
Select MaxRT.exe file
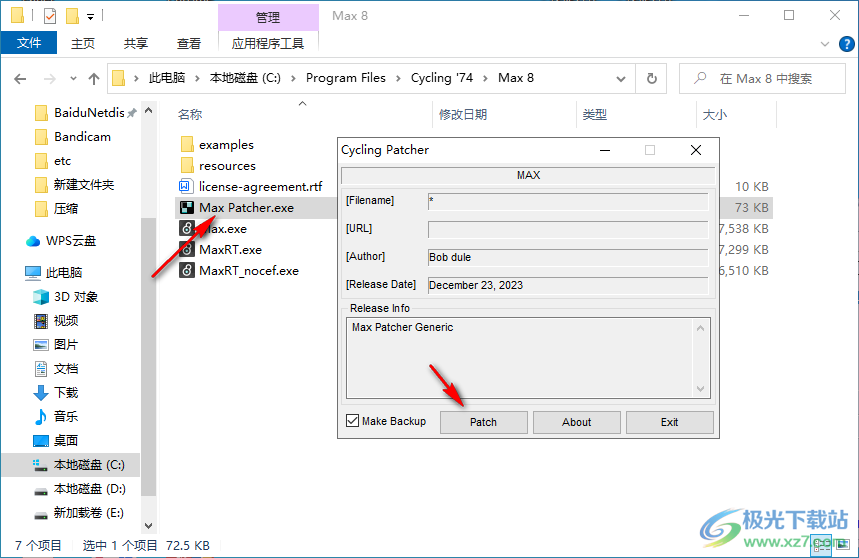(x=230, y=250)
